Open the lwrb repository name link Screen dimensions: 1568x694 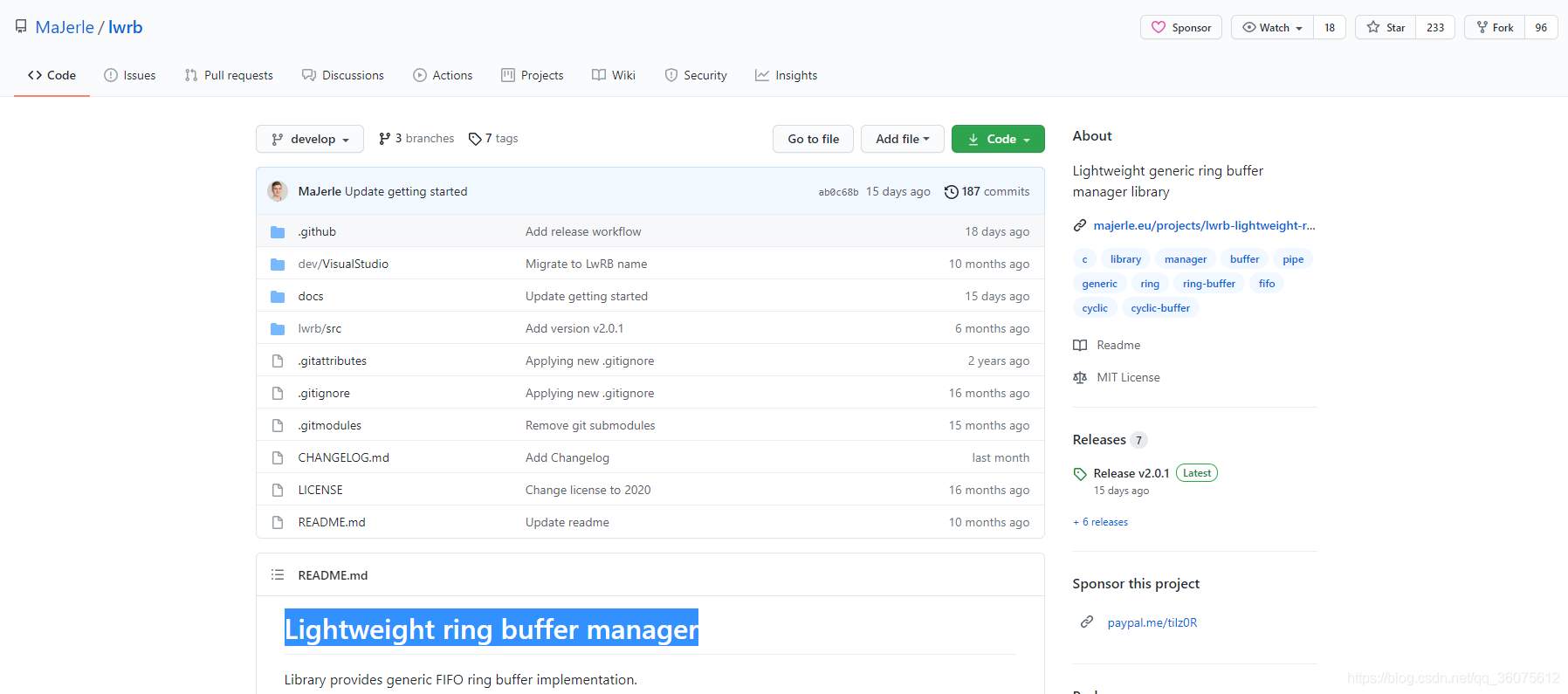pos(126,27)
